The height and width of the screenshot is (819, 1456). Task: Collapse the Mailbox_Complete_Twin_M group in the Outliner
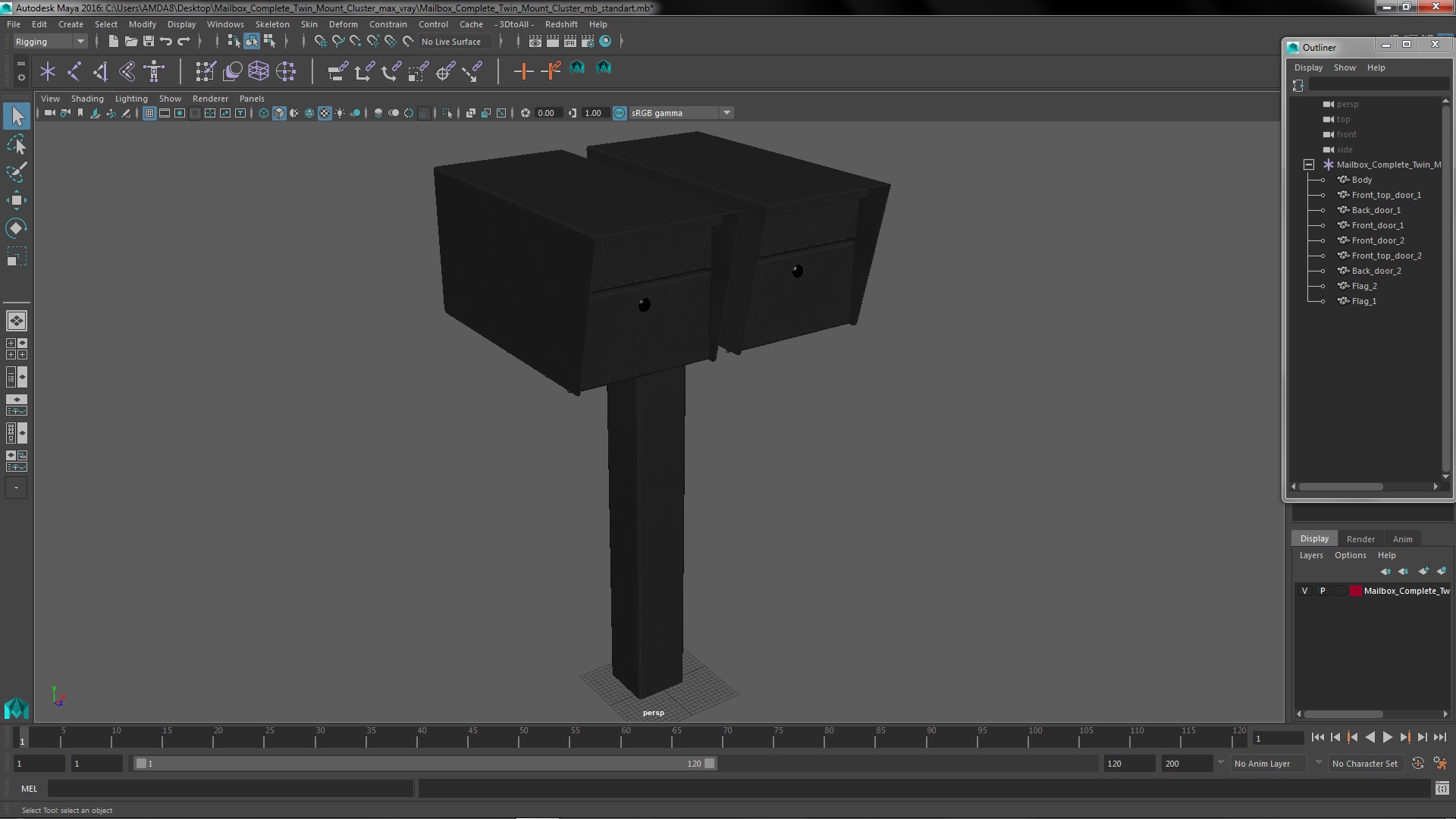(1309, 165)
